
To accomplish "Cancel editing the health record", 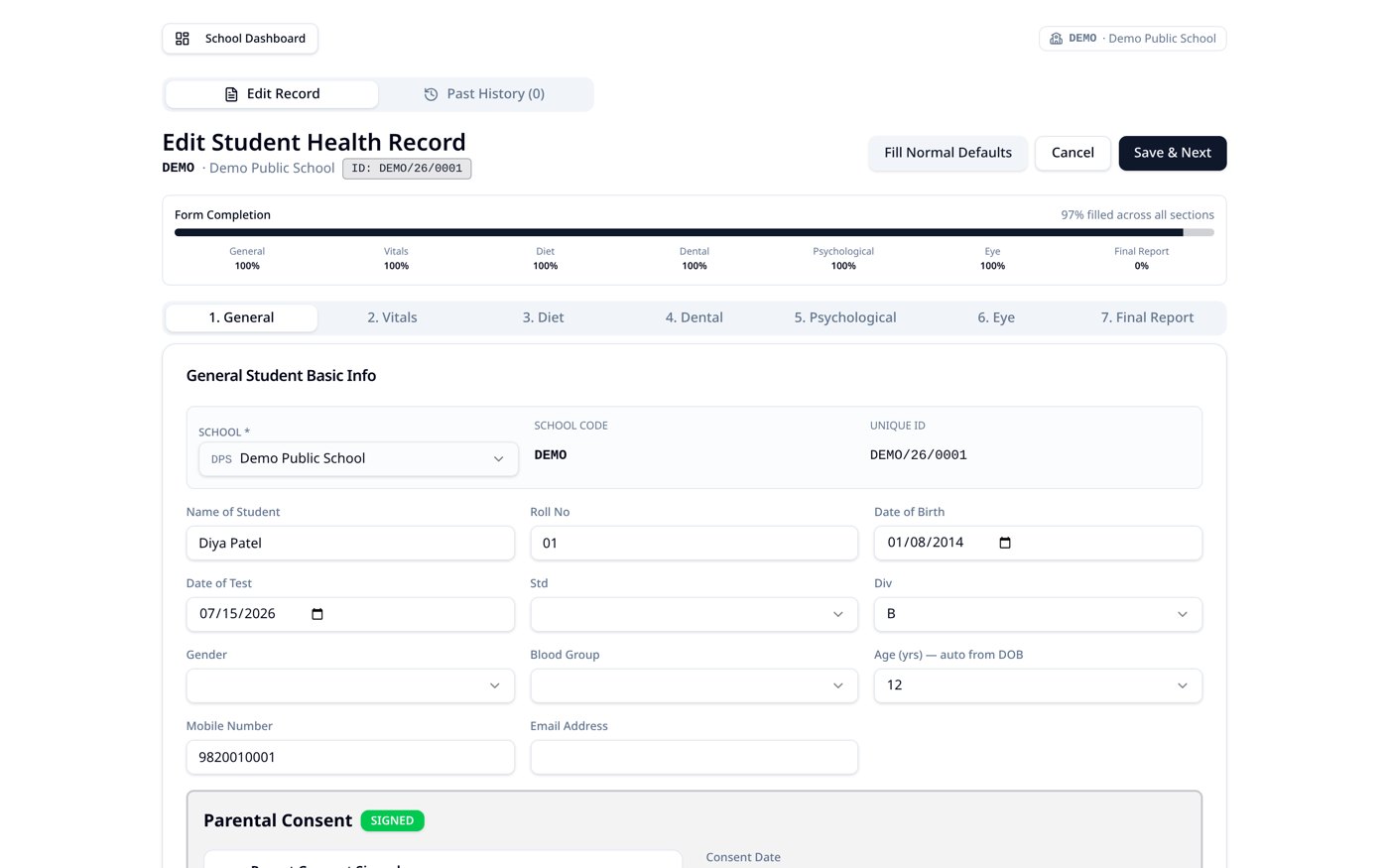I will tap(1073, 153).
